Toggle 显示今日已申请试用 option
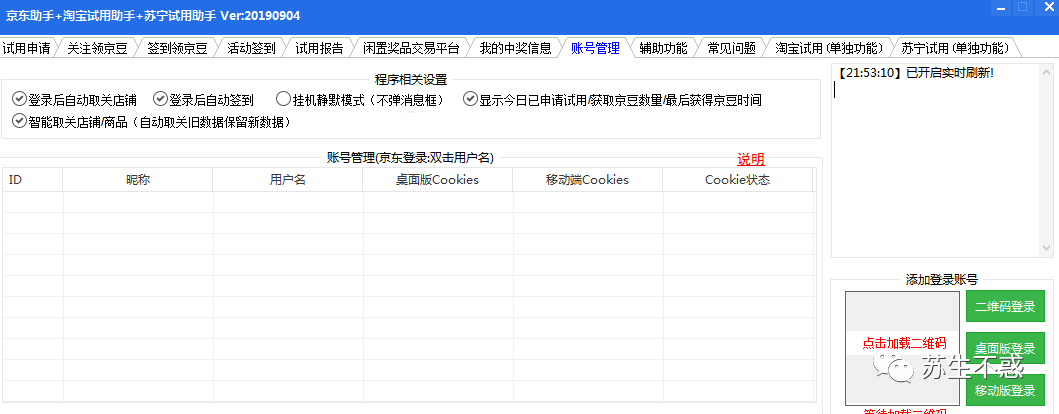This screenshot has height=414, width=1059. coord(613,100)
